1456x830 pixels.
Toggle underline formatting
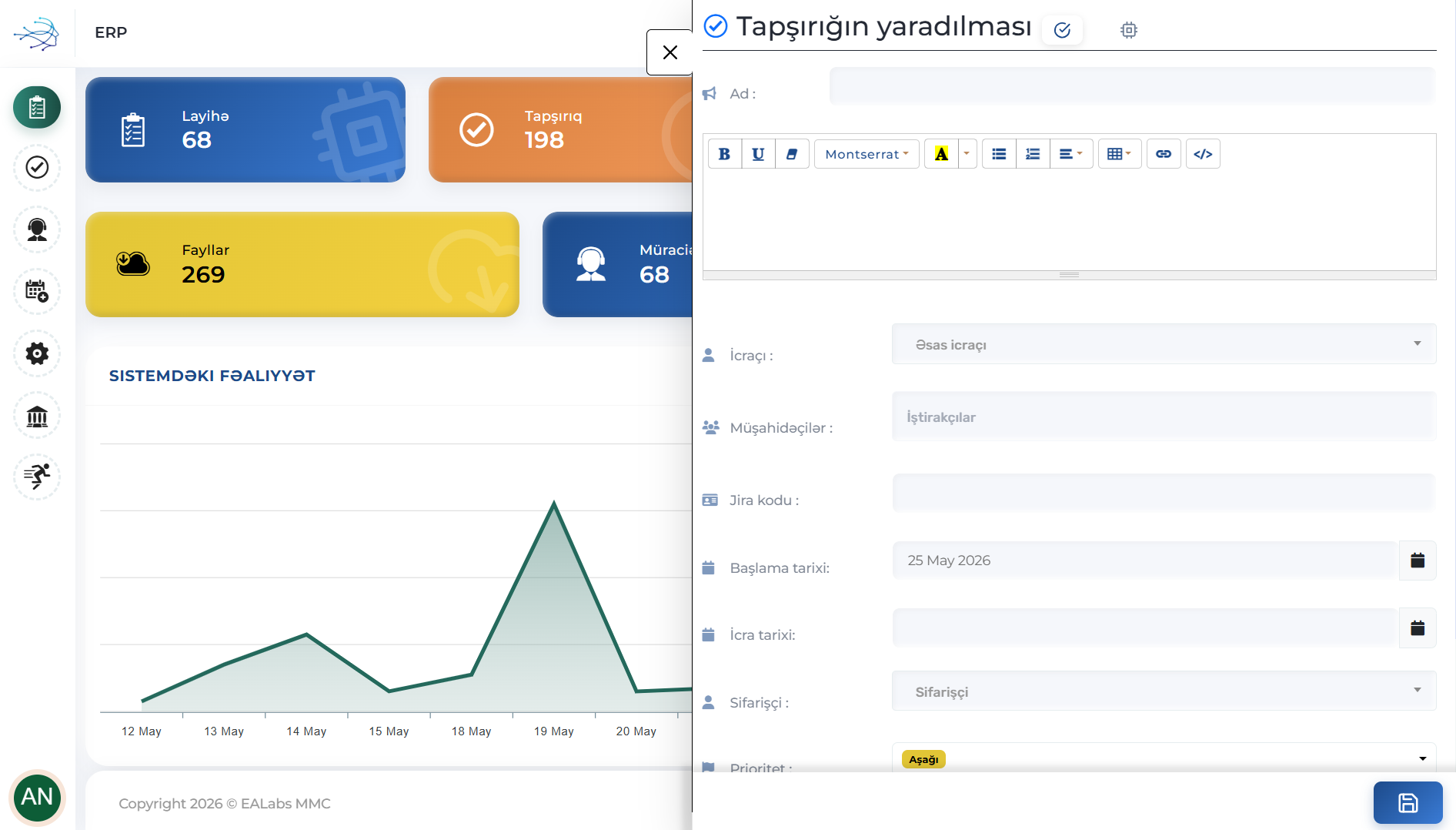click(758, 154)
